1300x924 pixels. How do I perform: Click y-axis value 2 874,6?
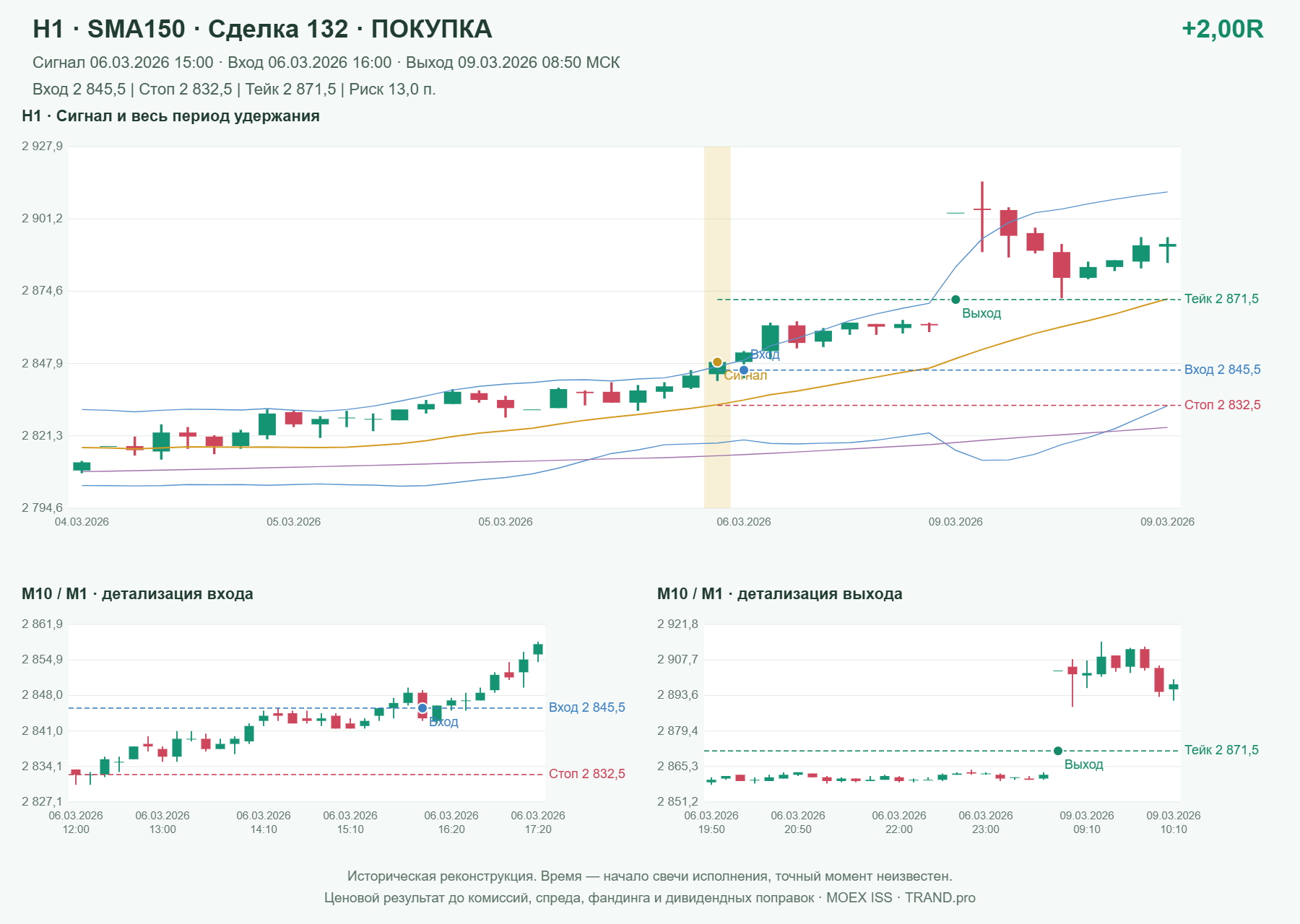click(x=42, y=290)
